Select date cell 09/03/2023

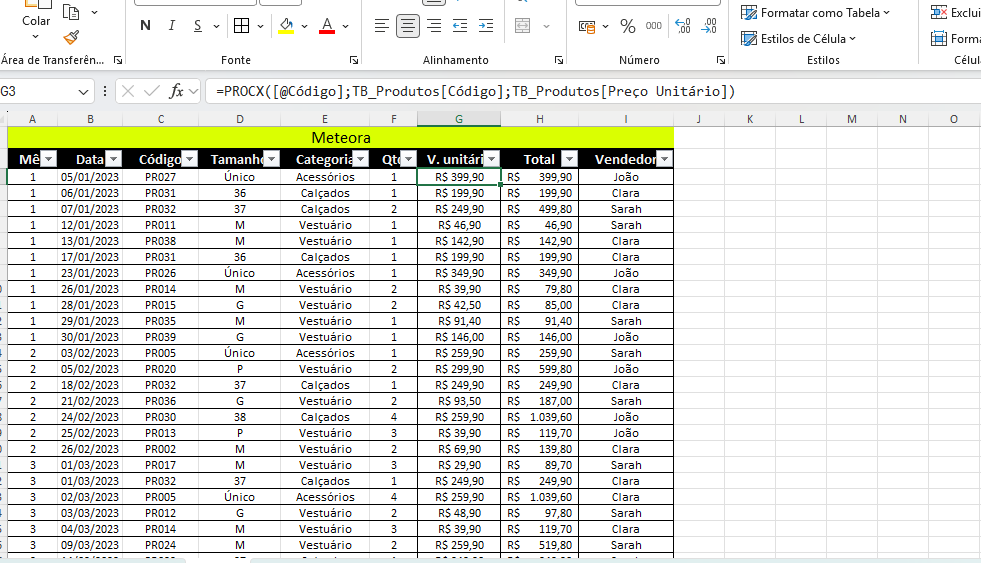(90, 545)
